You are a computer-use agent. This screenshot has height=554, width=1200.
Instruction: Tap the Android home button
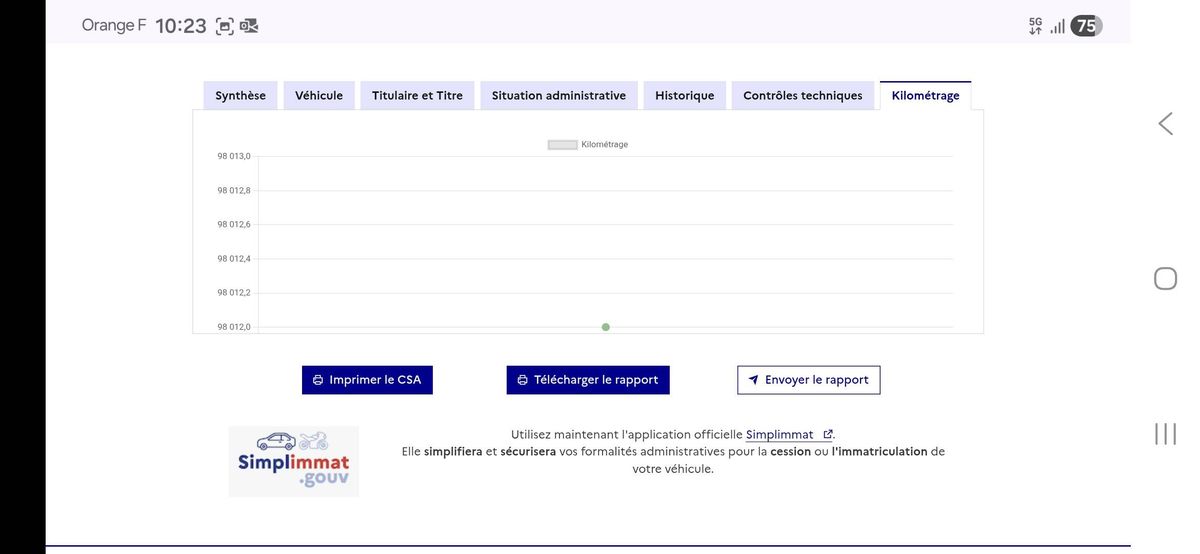pyautogui.click(x=1165, y=279)
